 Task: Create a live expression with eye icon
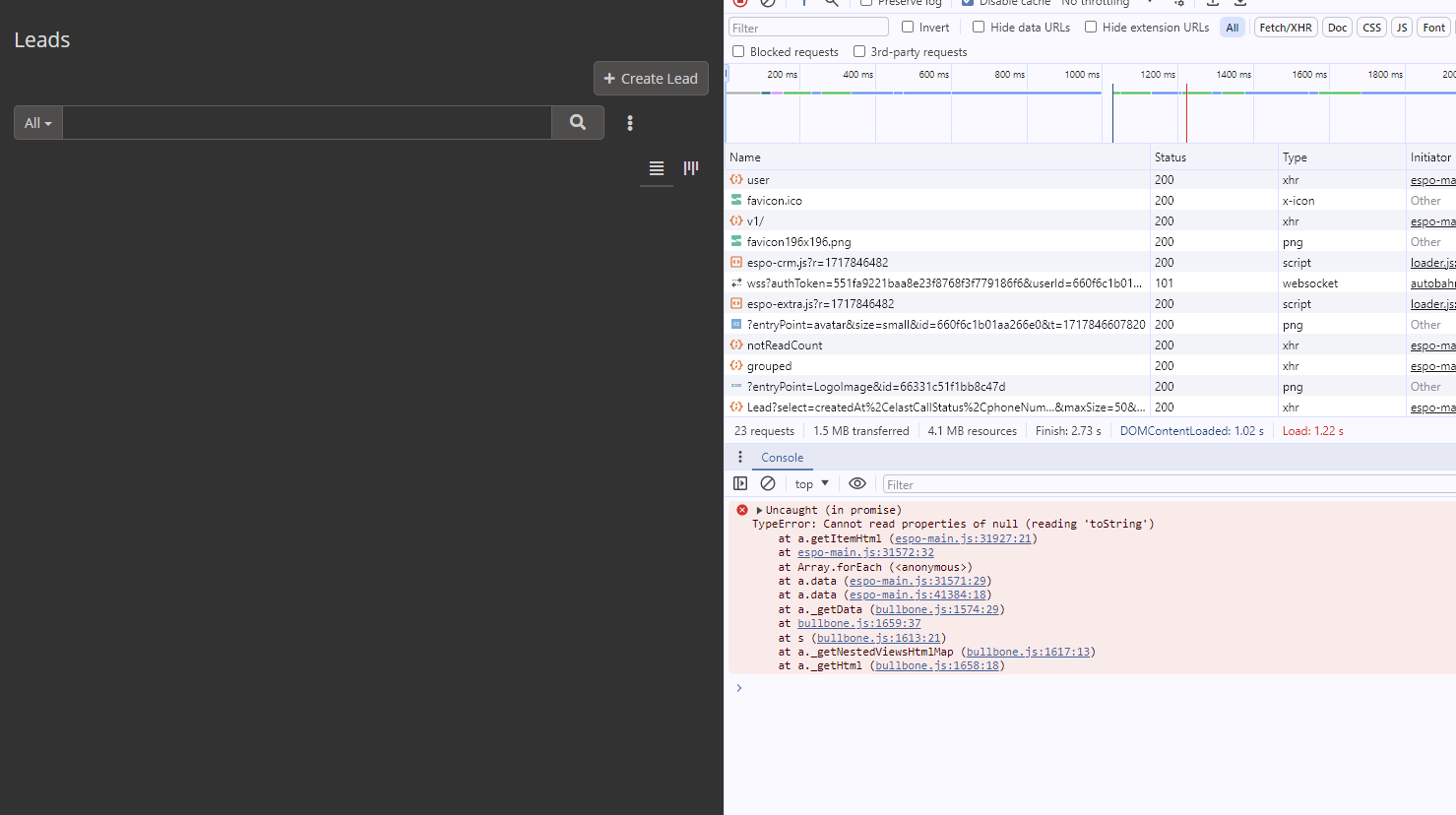pyautogui.click(x=857, y=483)
